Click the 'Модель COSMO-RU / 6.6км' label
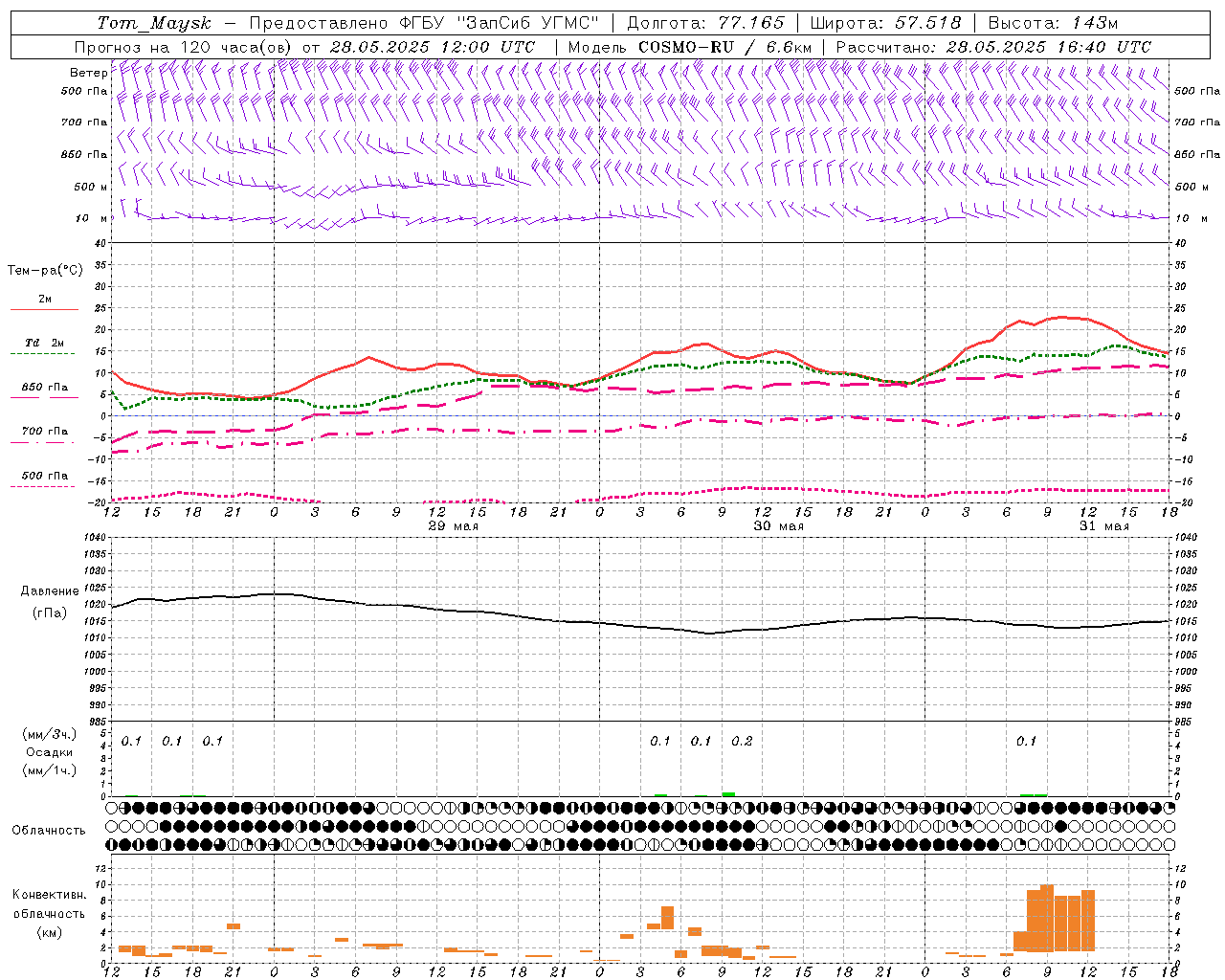Viewport: 1225px width, 980px height. [690, 47]
